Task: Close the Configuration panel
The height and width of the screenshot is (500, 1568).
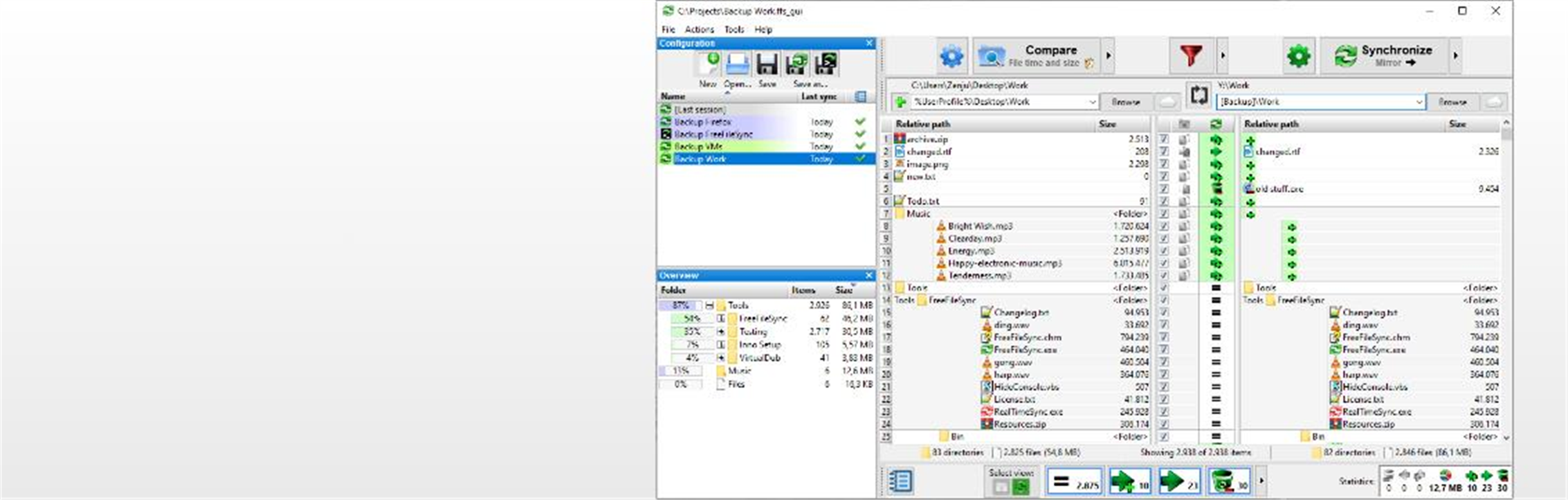Action: coord(869,44)
